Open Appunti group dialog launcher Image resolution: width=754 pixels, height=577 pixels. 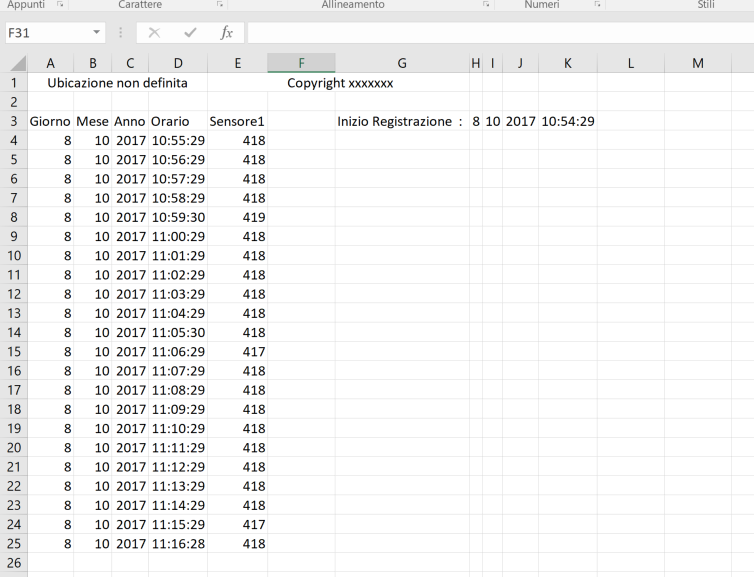tap(60, 4)
